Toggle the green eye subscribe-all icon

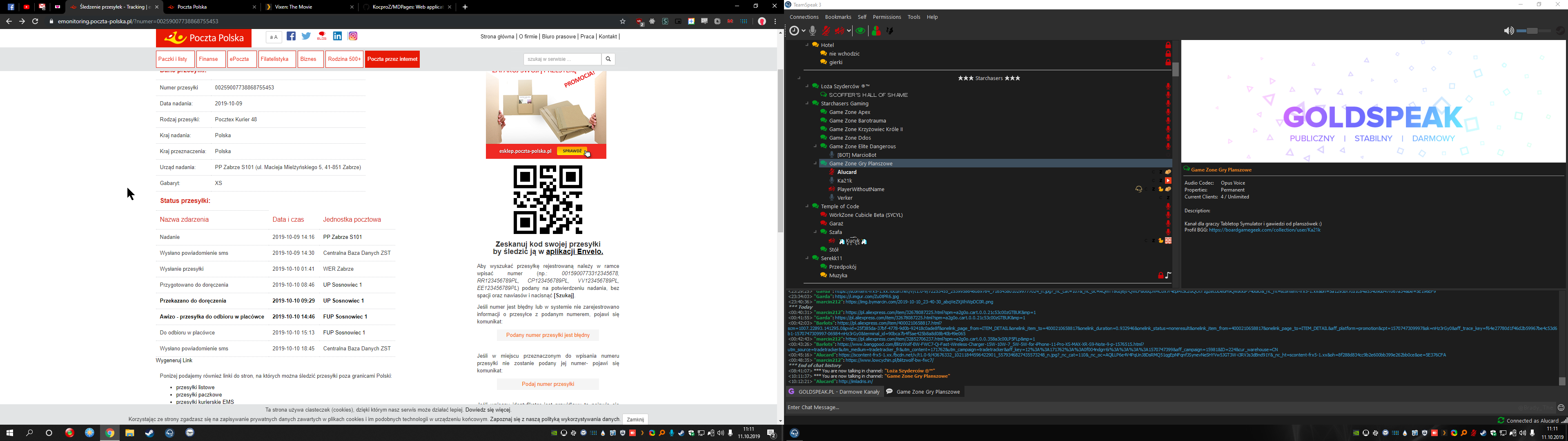[x=860, y=31]
